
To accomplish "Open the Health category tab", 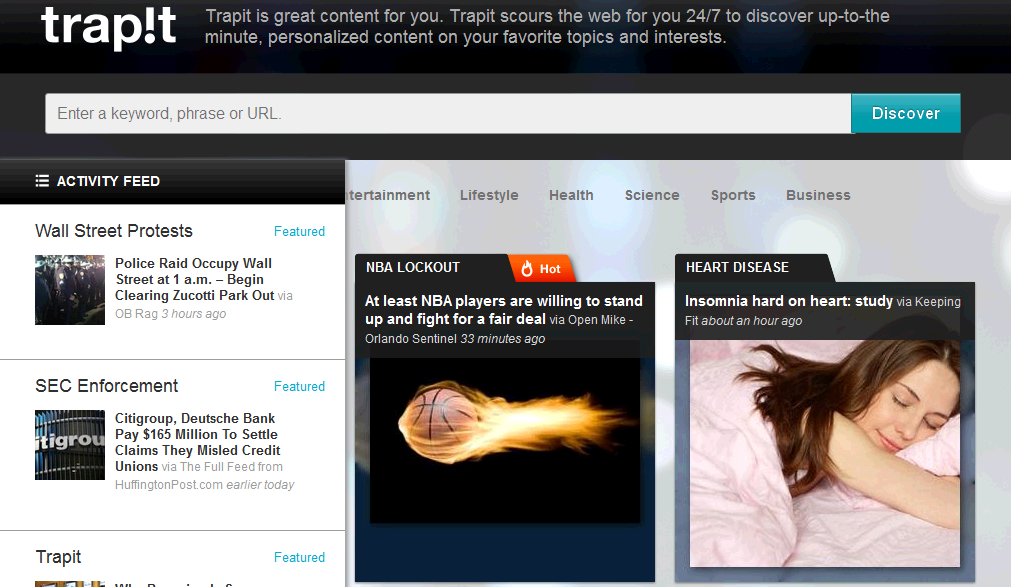I will click(x=571, y=195).
